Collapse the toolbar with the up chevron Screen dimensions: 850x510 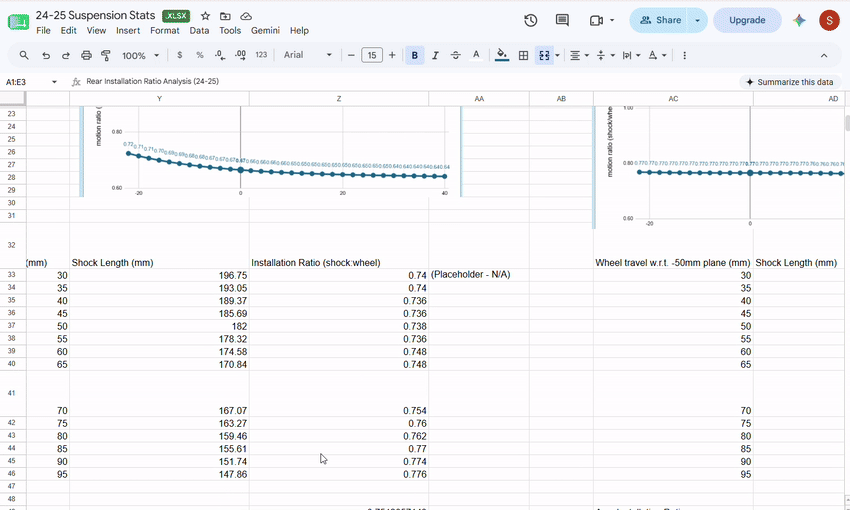(x=823, y=55)
